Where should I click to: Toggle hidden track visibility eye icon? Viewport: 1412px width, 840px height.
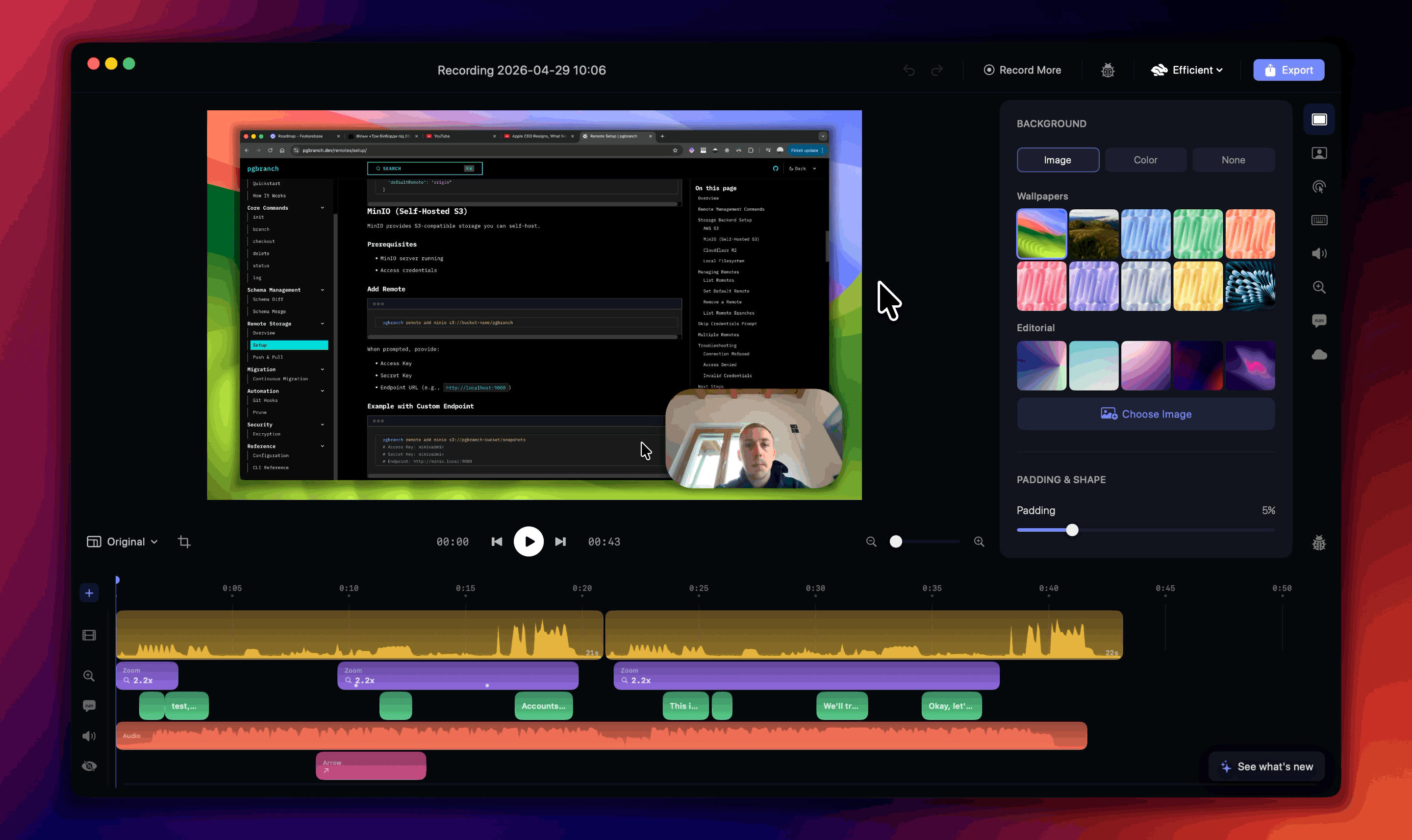(89, 766)
